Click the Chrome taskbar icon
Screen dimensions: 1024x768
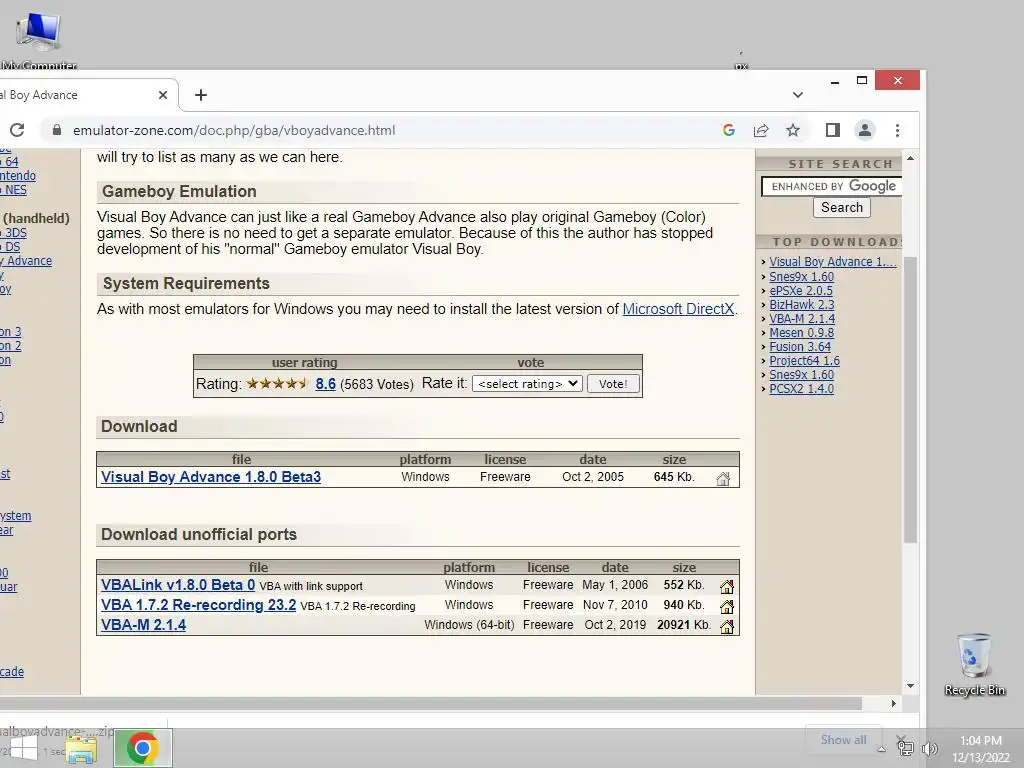pyautogui.click(x=142, y=748)
